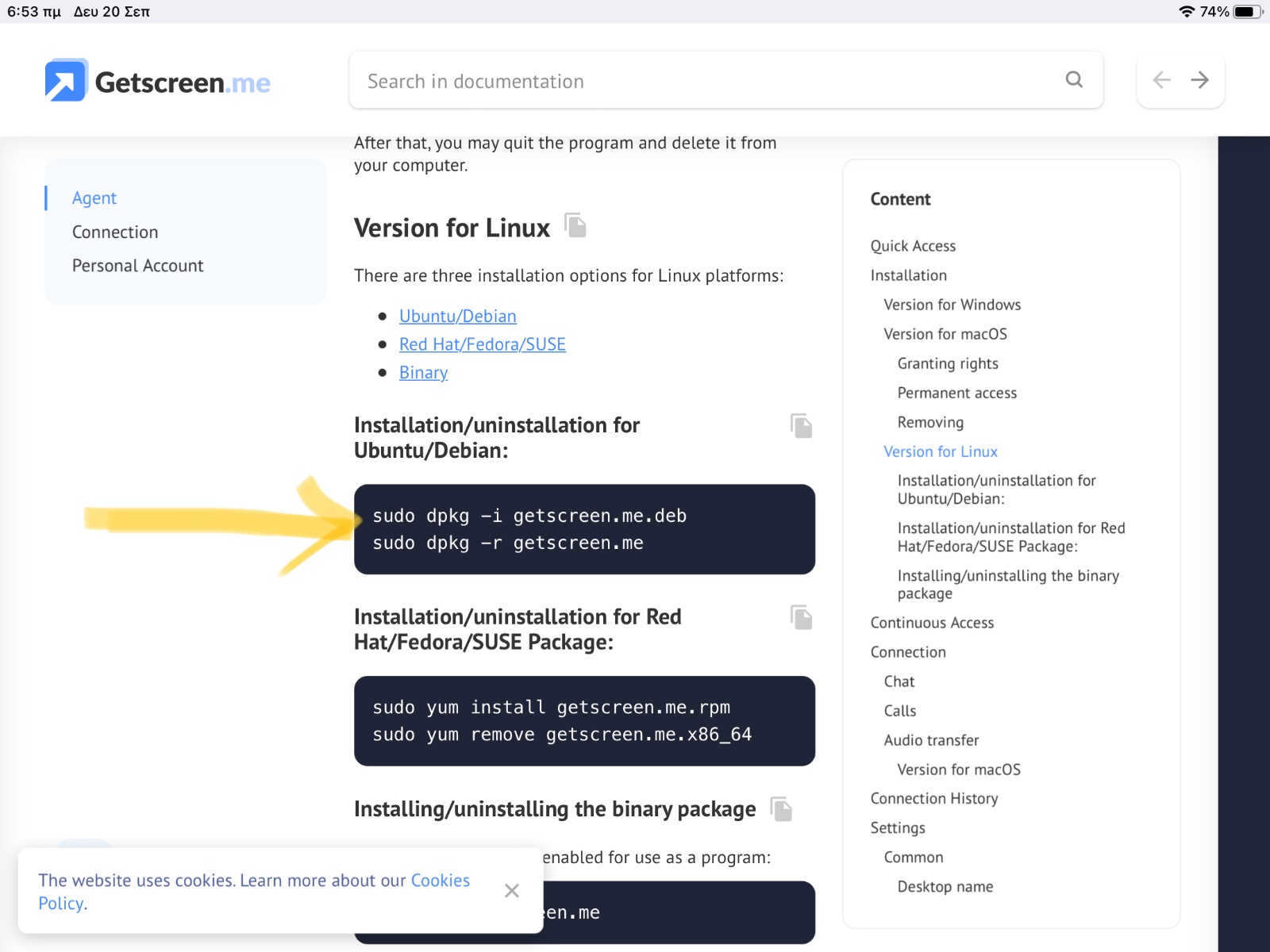Click the Getscreen.me logo icon
The image size is (1270, 952).
pos(66,80)
